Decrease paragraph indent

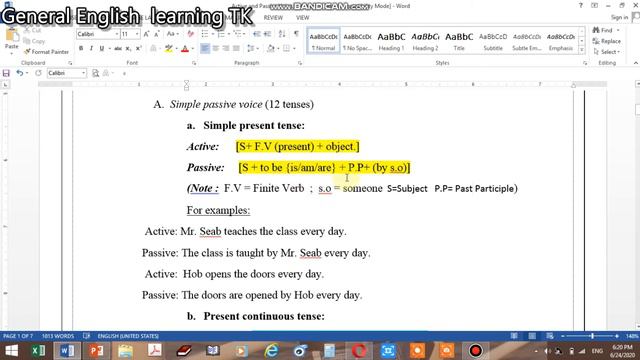[257, 34]
